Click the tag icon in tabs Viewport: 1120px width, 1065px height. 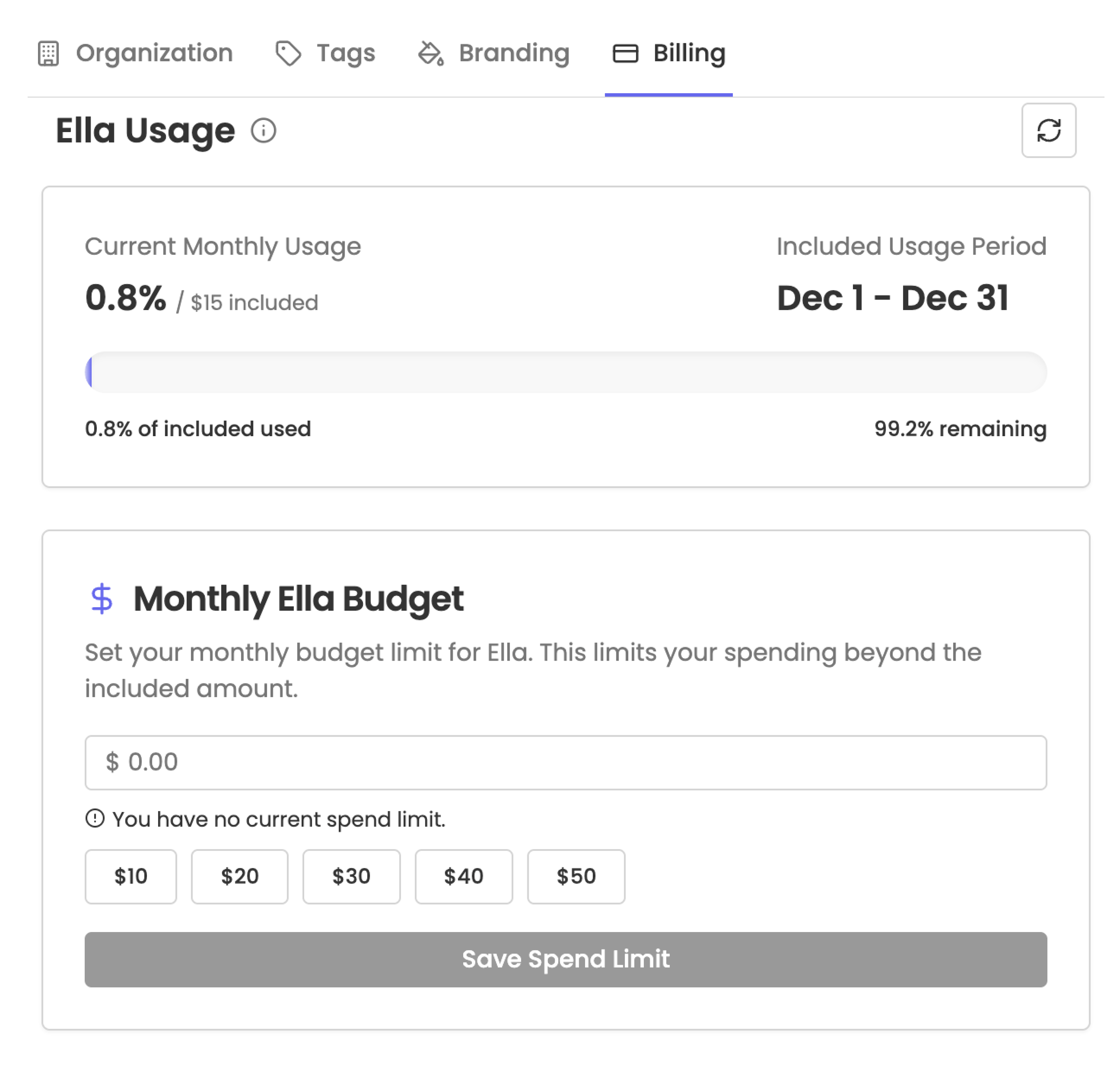point(288,53)
